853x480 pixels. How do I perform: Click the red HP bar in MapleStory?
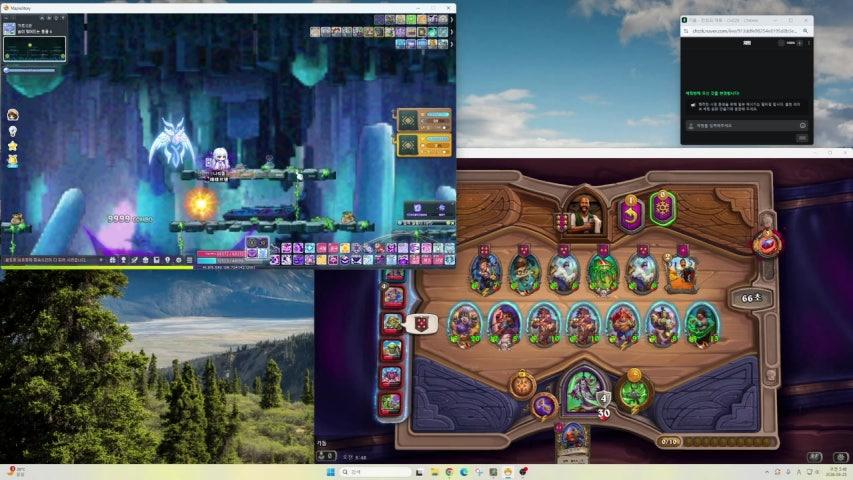coord(221,254)
